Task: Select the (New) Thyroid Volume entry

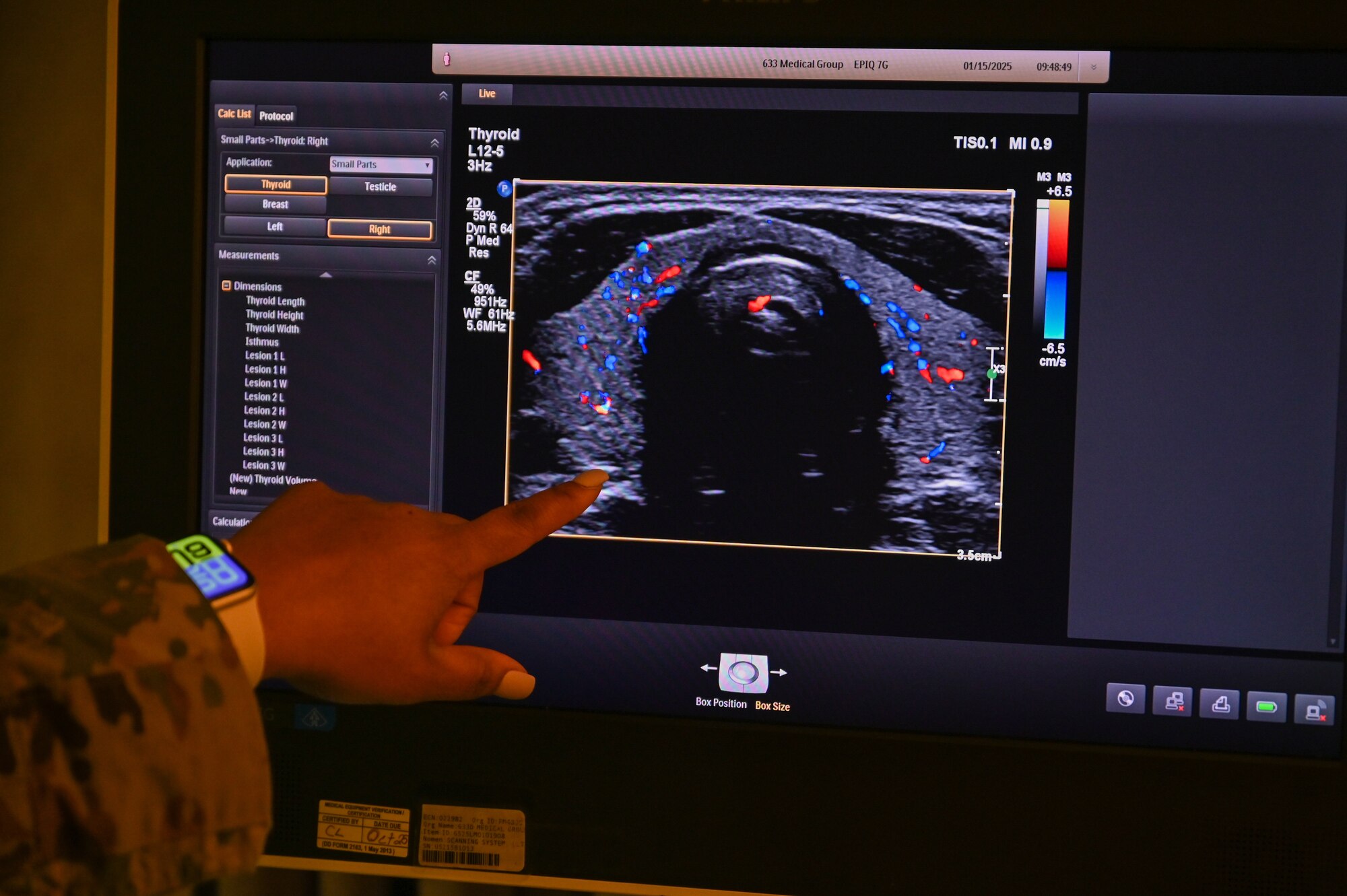Action: pos(273,479)
